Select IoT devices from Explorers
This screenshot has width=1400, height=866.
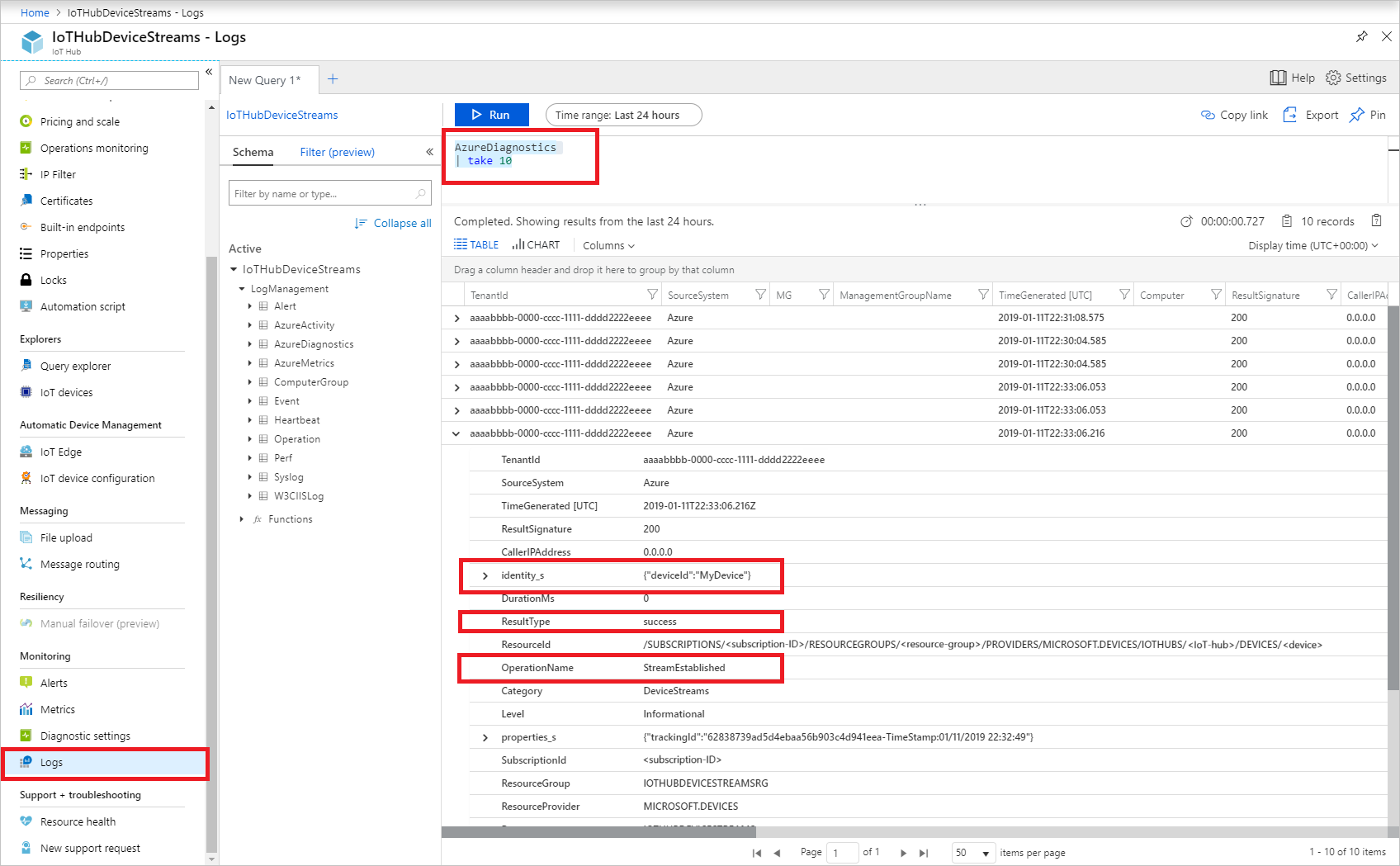click(66, 392)
